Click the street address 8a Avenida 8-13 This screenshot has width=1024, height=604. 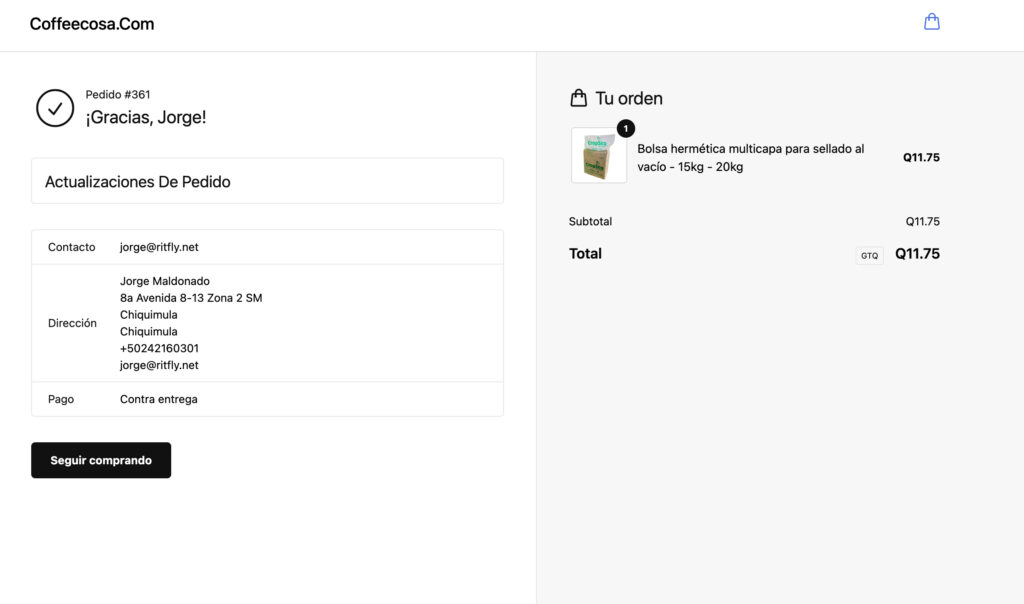tap(191, 298)
